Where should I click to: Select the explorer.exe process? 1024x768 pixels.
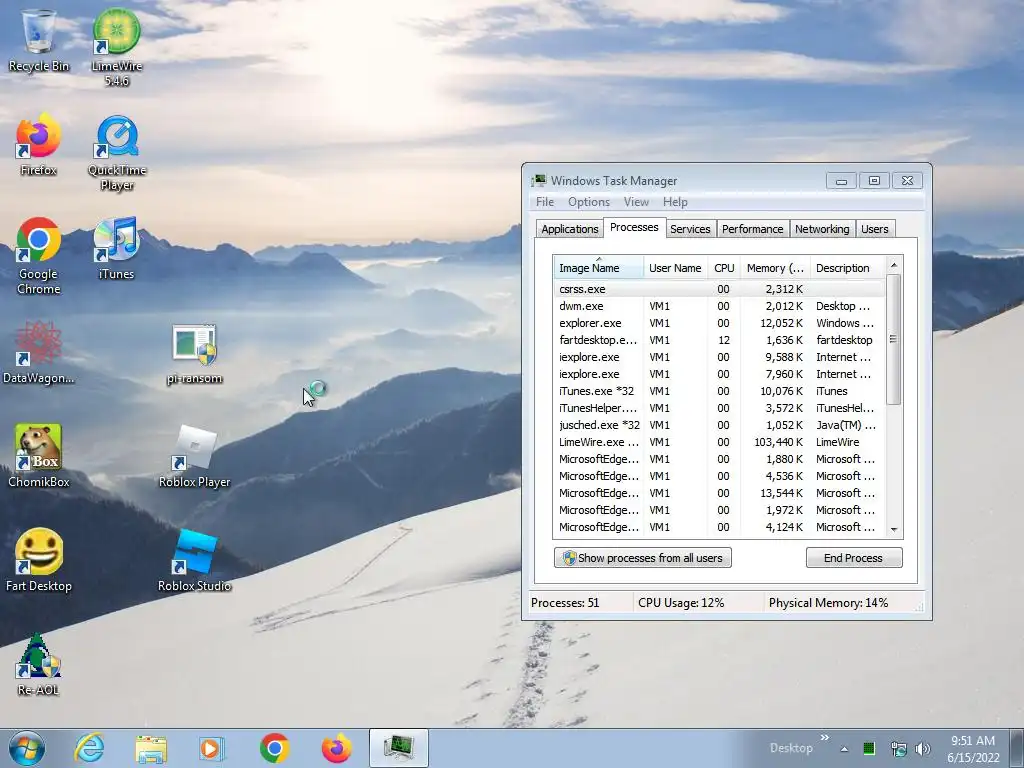pyautogui.click(x=719, y=323)
